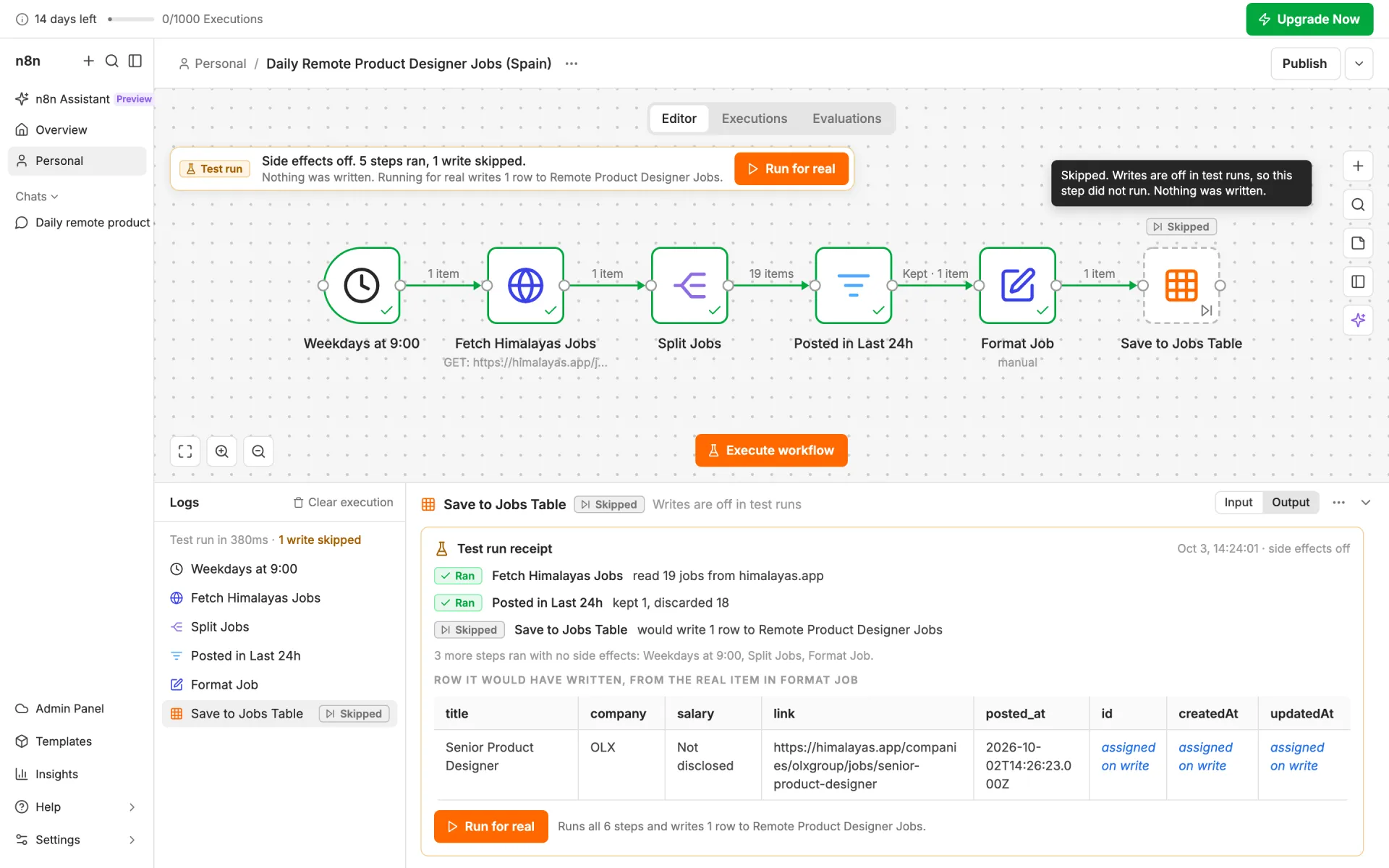
Task: Open the AI sparkle assistant on canvas toolbar
Action: (x=1358, y=320)
